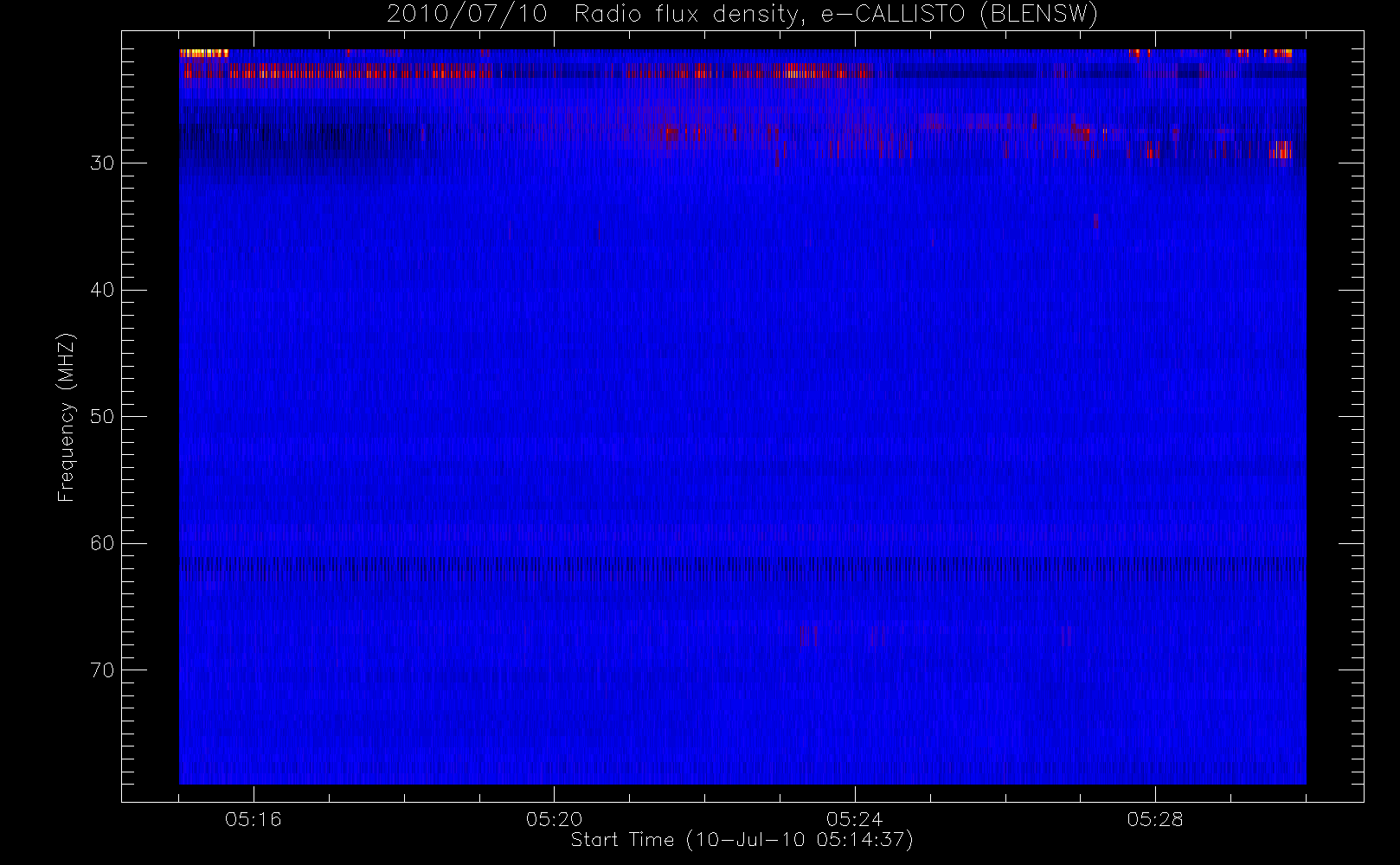Image resolution: width=1400 pixels, height=865 pixels.
Task: Click the 'Start Time (10-Jul-10 05:14:37)' label
Action: (742, 840)
